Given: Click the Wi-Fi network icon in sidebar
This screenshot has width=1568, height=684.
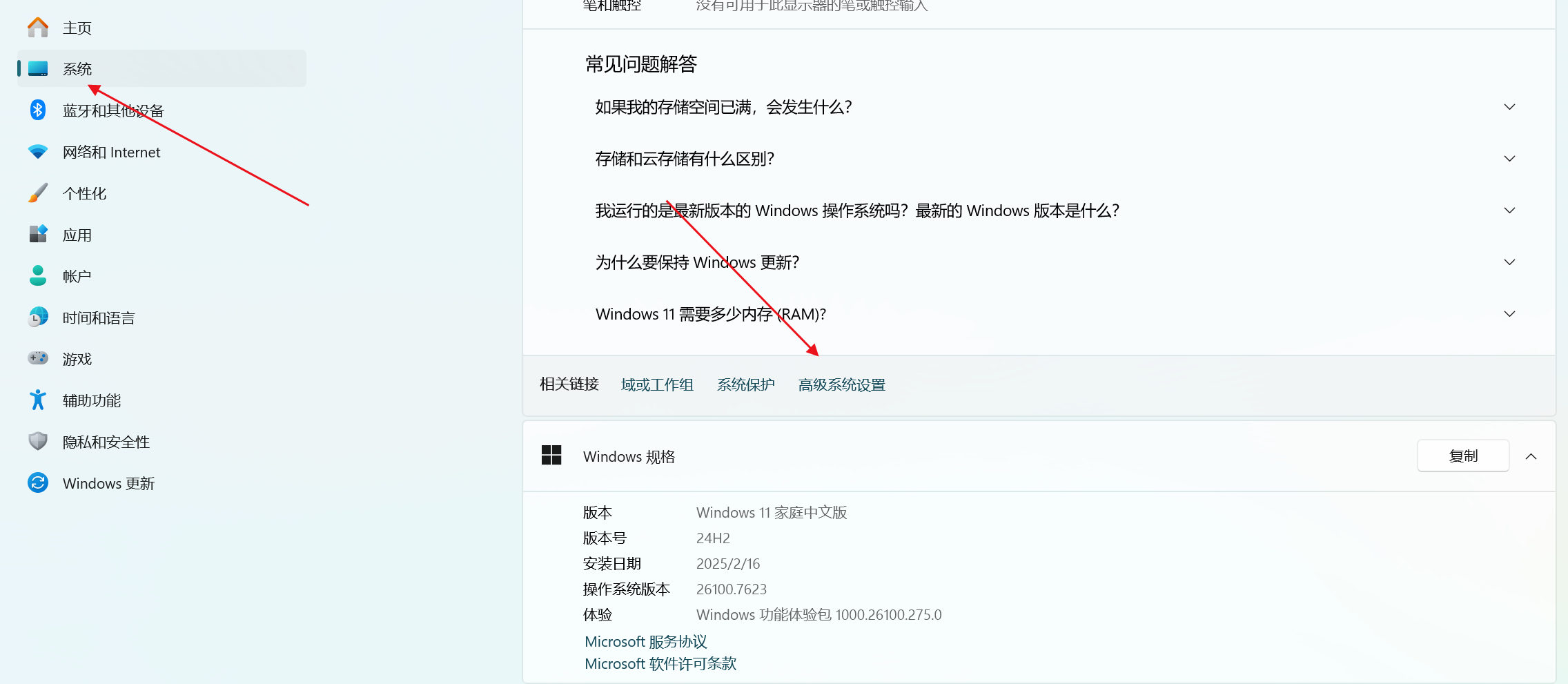Looking at the screenshot, I should point(38,152).
